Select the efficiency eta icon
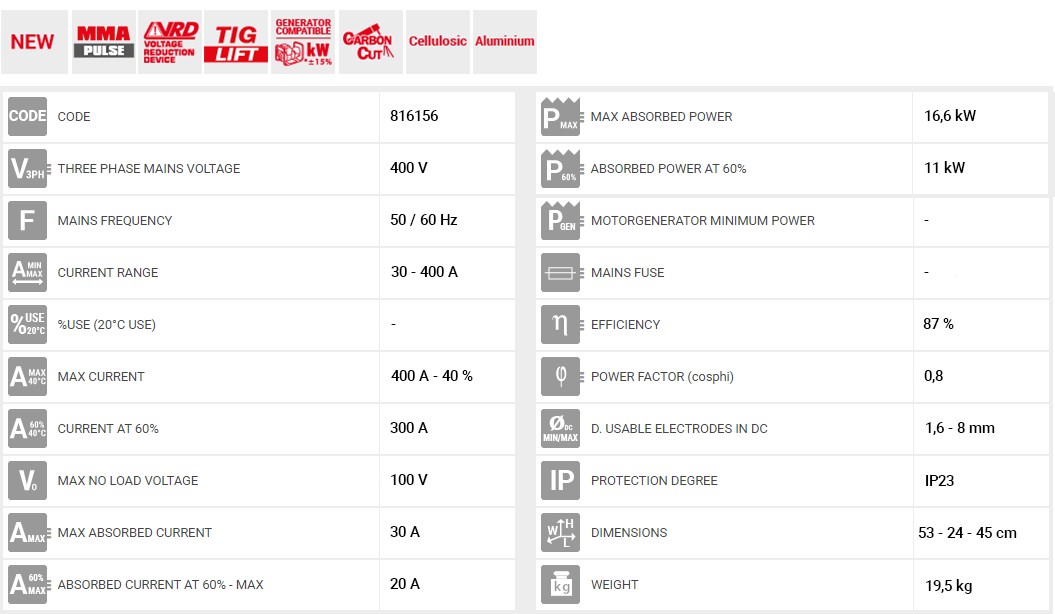 click(x=560, y=324)
